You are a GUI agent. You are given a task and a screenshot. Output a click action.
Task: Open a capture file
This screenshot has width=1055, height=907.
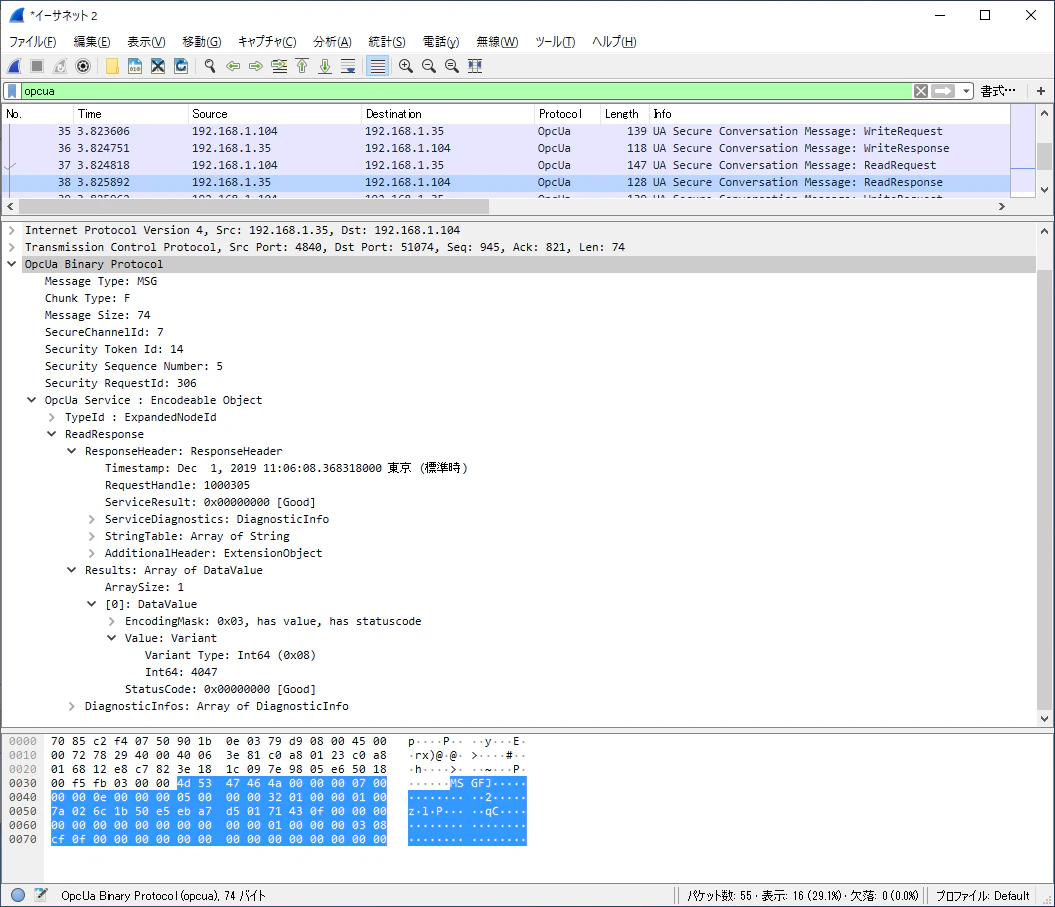pyautogui.click(x=112, y=66)
